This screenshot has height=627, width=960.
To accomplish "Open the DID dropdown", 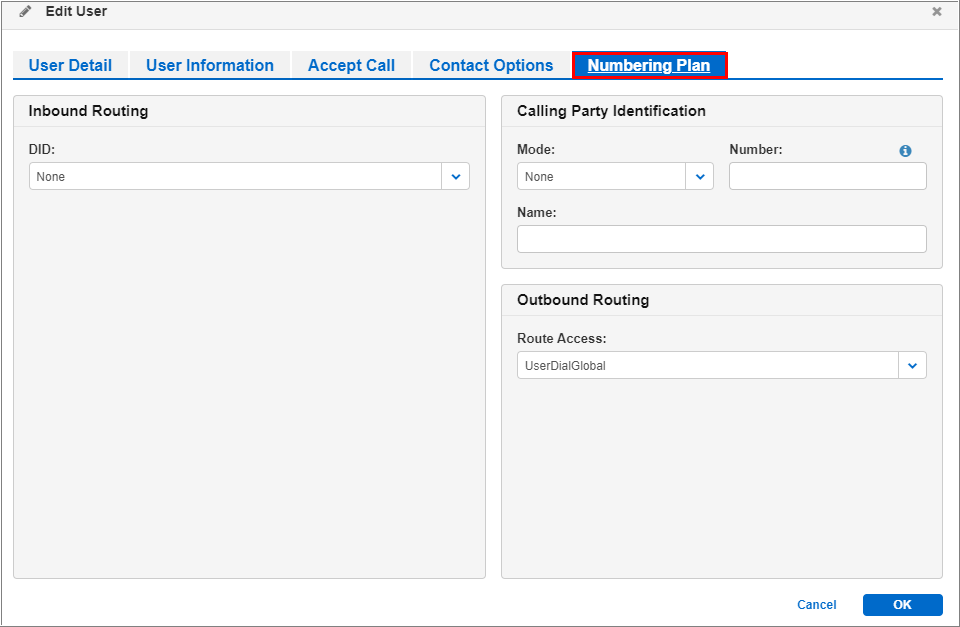I will [x=456, y=176].
